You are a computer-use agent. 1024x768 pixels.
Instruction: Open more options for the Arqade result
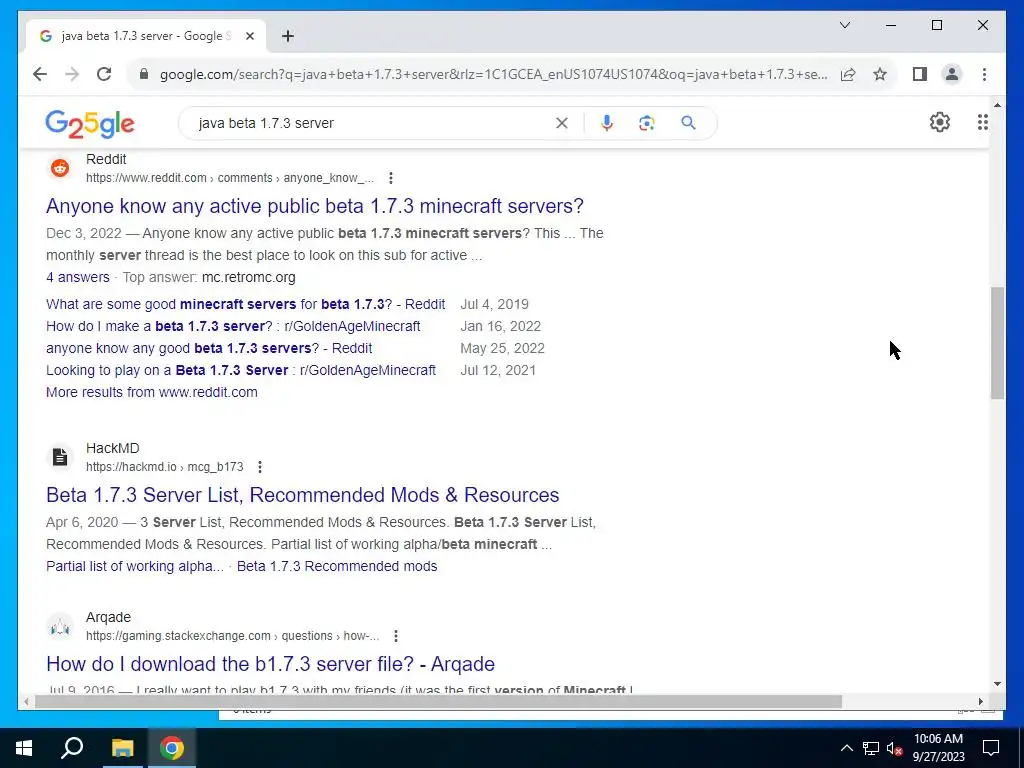(x=396, y=636)
